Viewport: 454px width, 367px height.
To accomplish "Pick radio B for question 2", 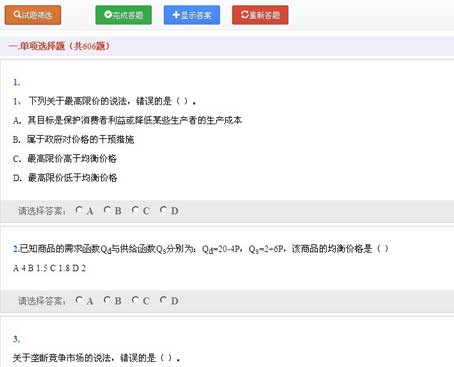I will coord(107,300).
